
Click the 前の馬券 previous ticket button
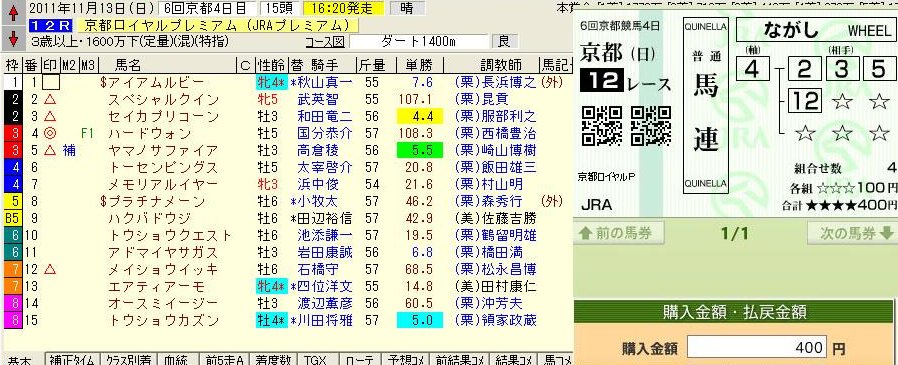pos(620,233)
